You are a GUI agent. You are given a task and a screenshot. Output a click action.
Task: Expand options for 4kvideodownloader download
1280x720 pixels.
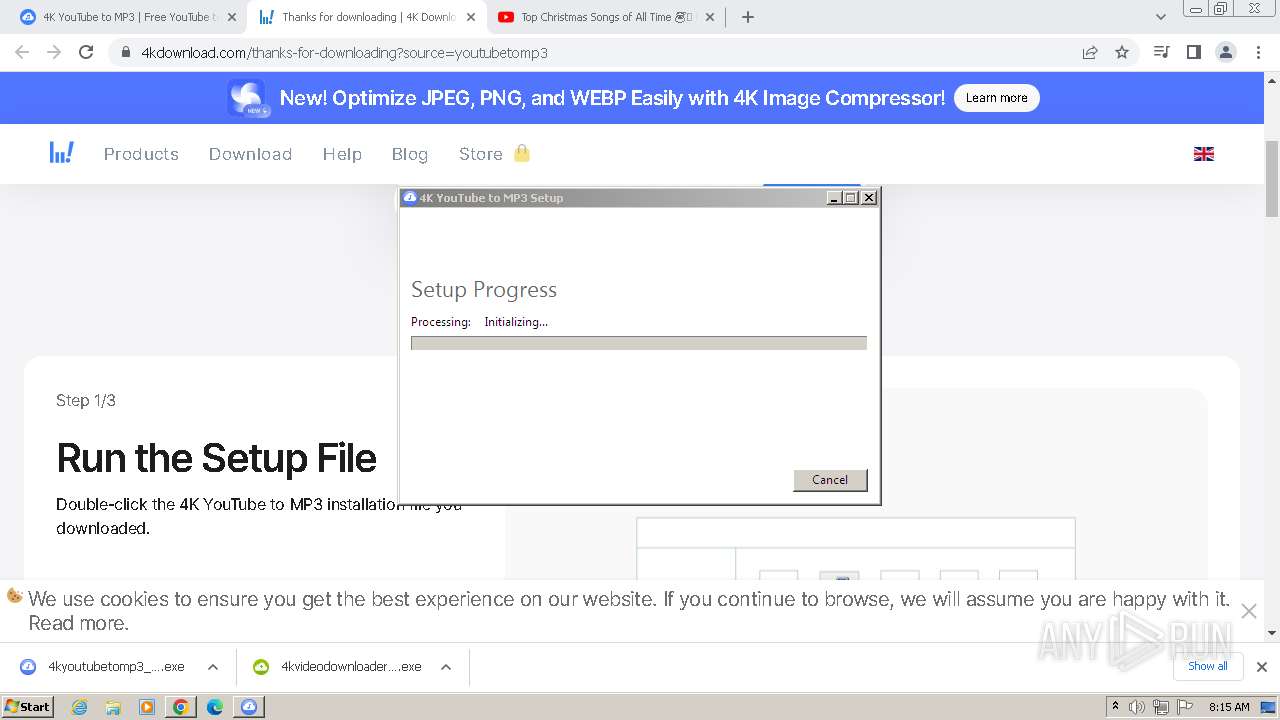pyautogui.click(x=446, y=667)
